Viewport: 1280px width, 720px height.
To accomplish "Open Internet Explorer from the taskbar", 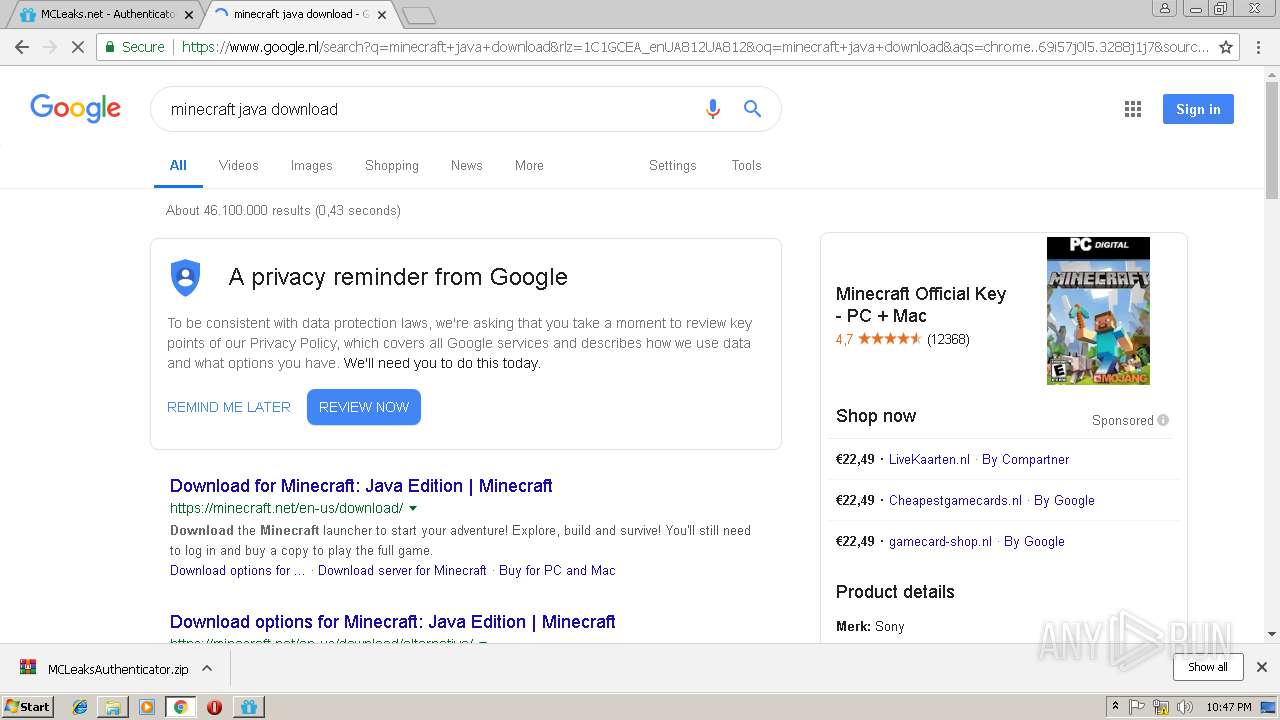I will (80, 707).
